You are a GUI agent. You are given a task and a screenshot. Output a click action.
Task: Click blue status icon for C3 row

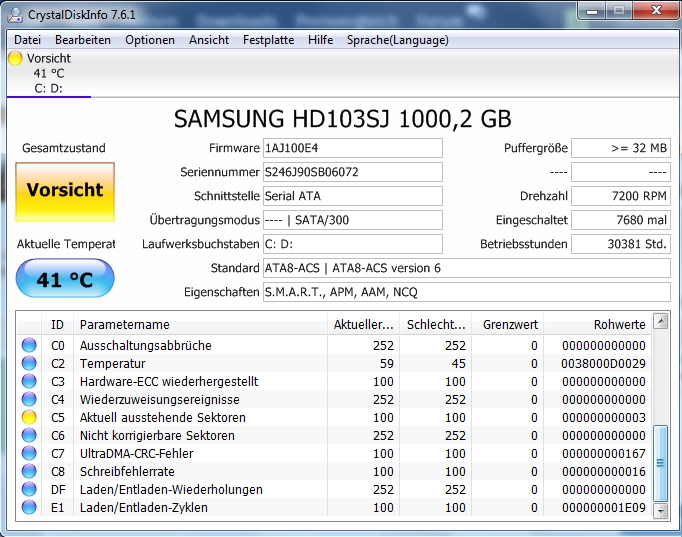tap(29, 381)
